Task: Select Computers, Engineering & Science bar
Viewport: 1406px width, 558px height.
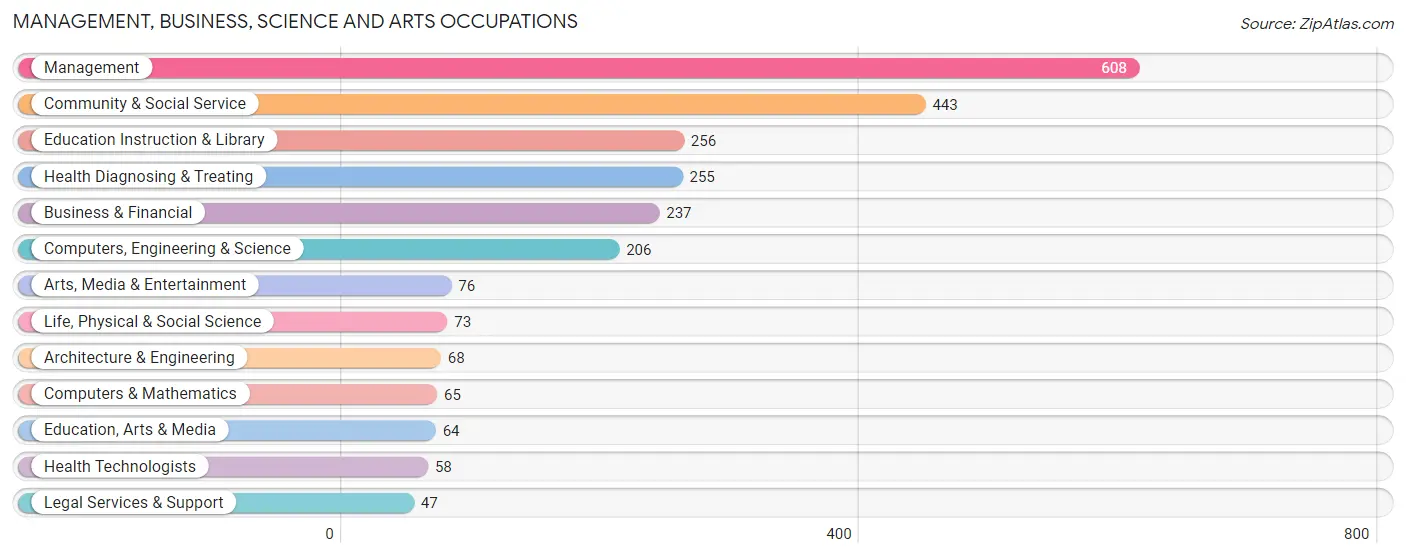Action: [319, 249]
